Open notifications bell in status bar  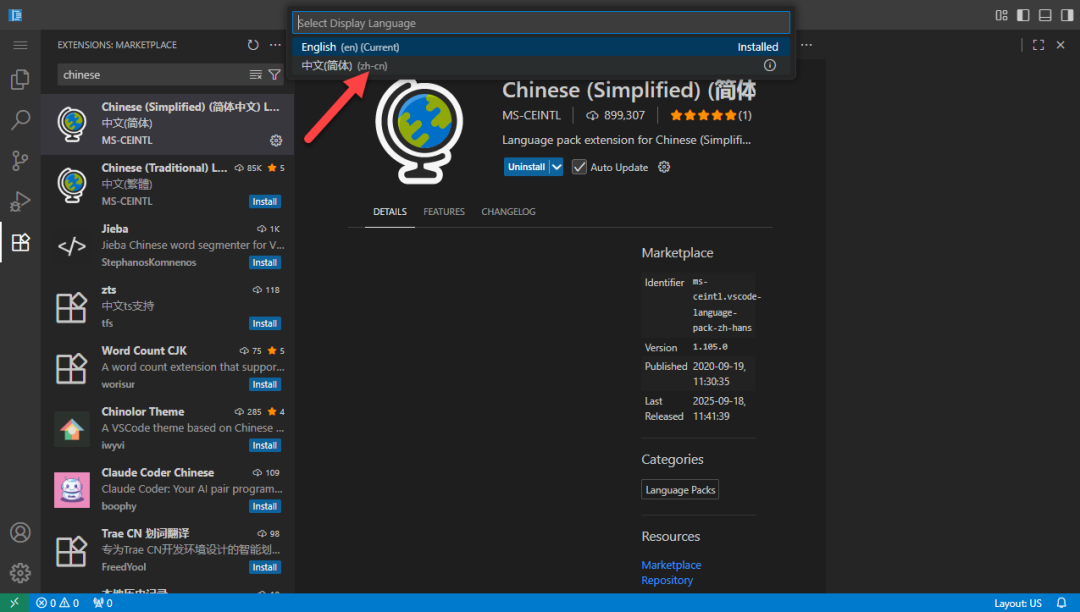(1061, 603)
